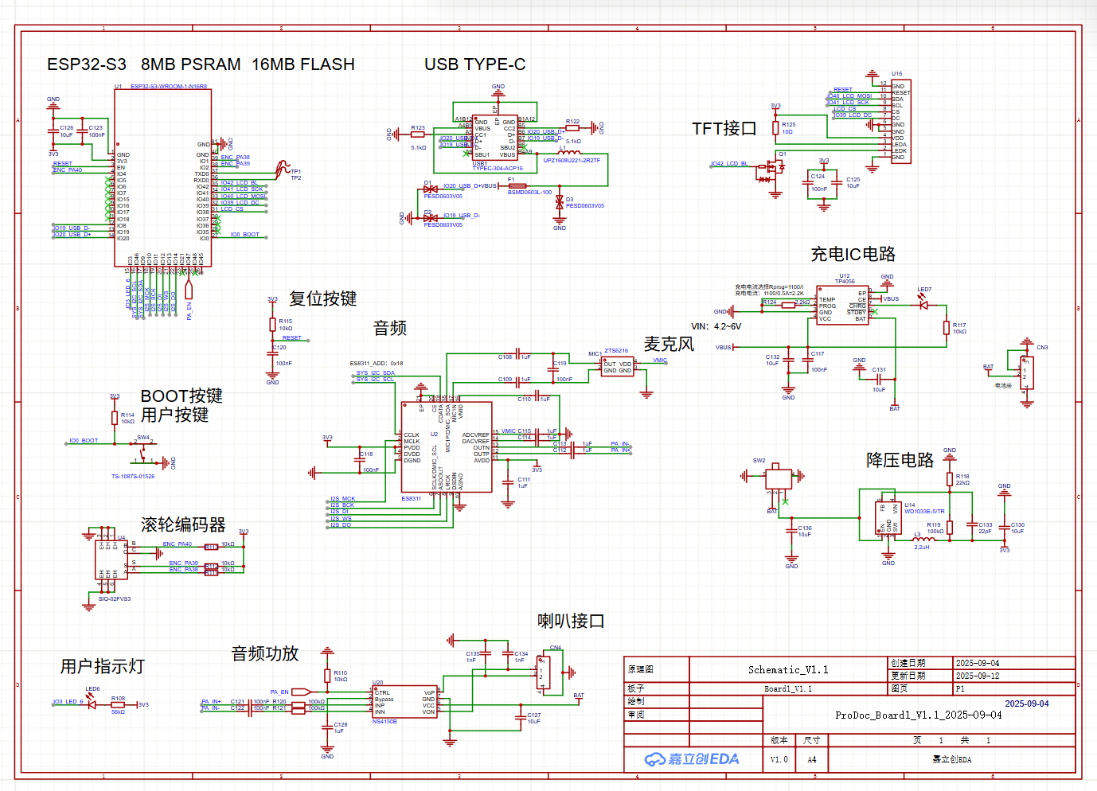Select the L1 inductor on VBUS

point(569,152)
